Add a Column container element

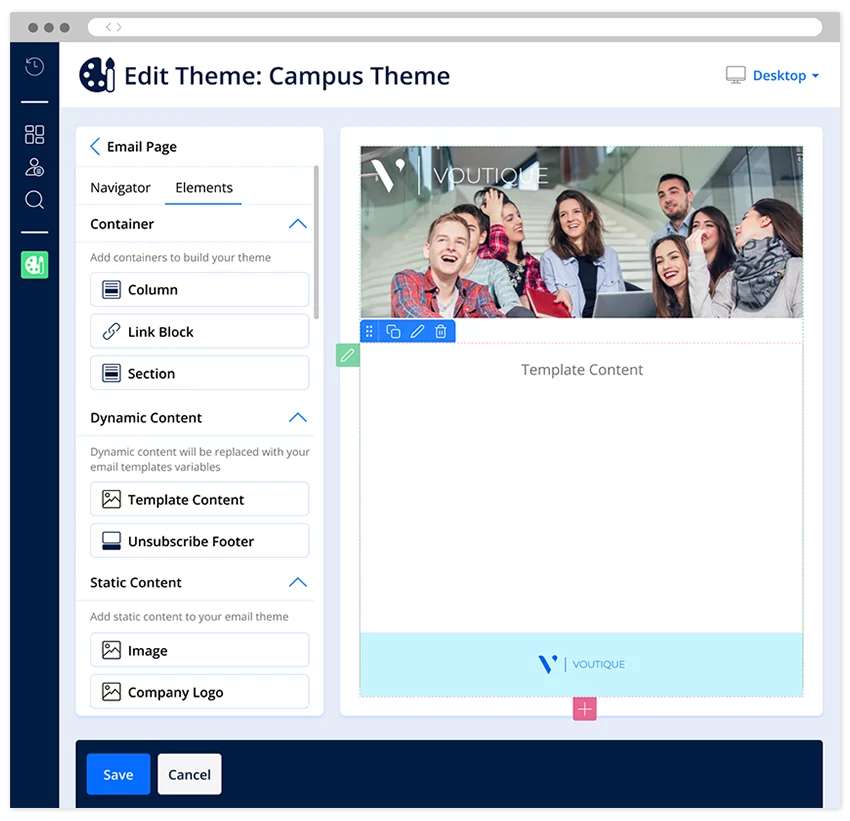199,289
